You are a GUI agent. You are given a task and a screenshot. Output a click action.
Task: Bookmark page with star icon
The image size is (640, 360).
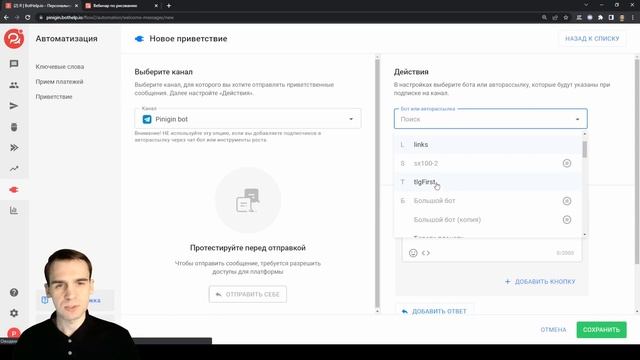click(x=566, y=18)
